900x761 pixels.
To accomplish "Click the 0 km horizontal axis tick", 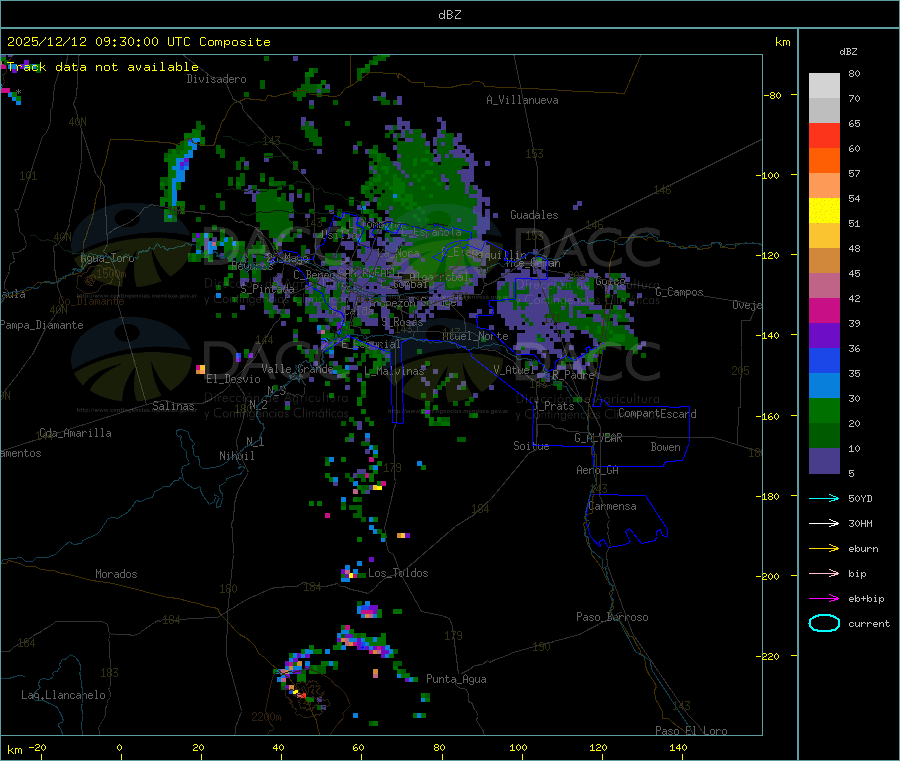I will (119, 747).
